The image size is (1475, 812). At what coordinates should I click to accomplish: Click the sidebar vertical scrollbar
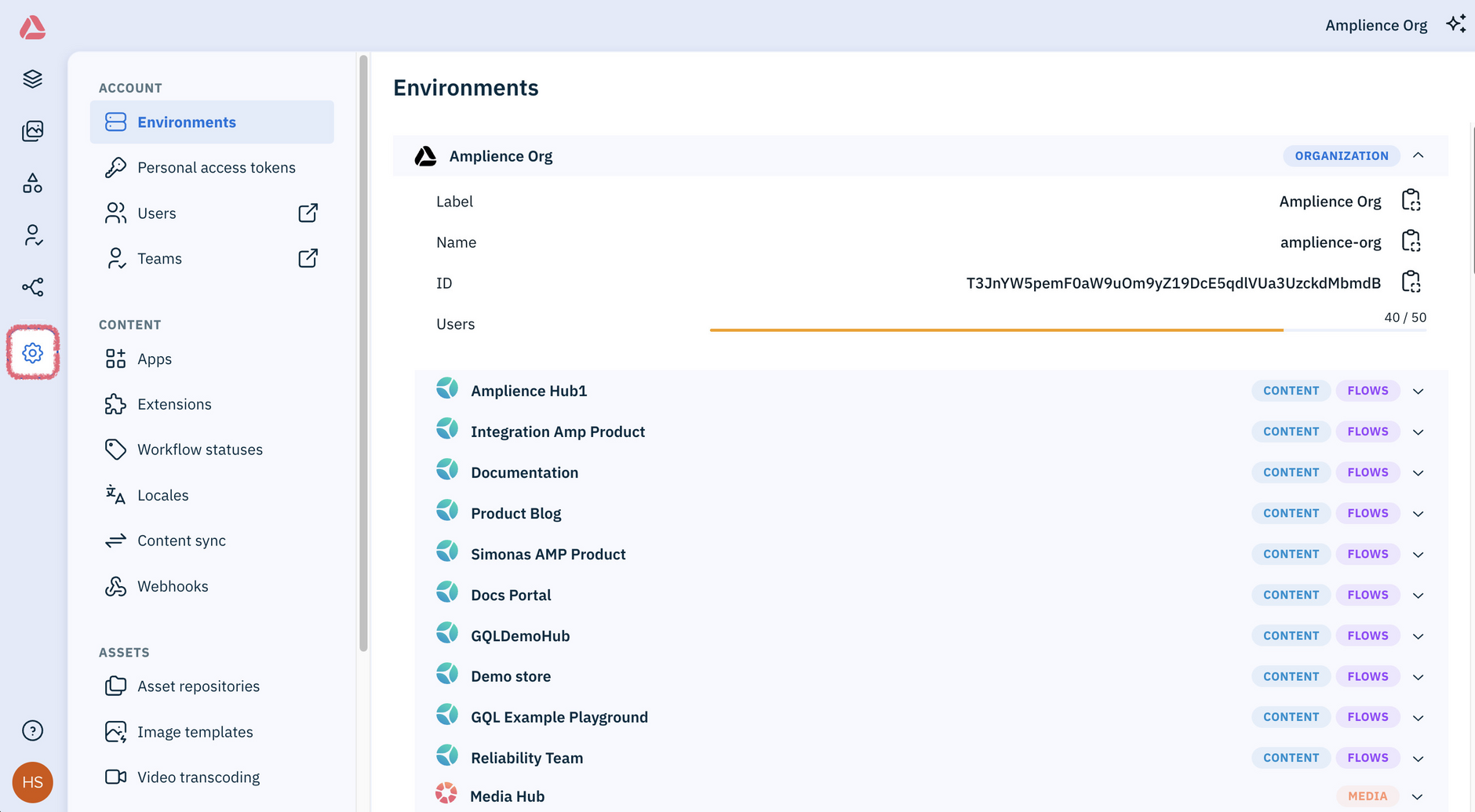[x=363, y=353]
